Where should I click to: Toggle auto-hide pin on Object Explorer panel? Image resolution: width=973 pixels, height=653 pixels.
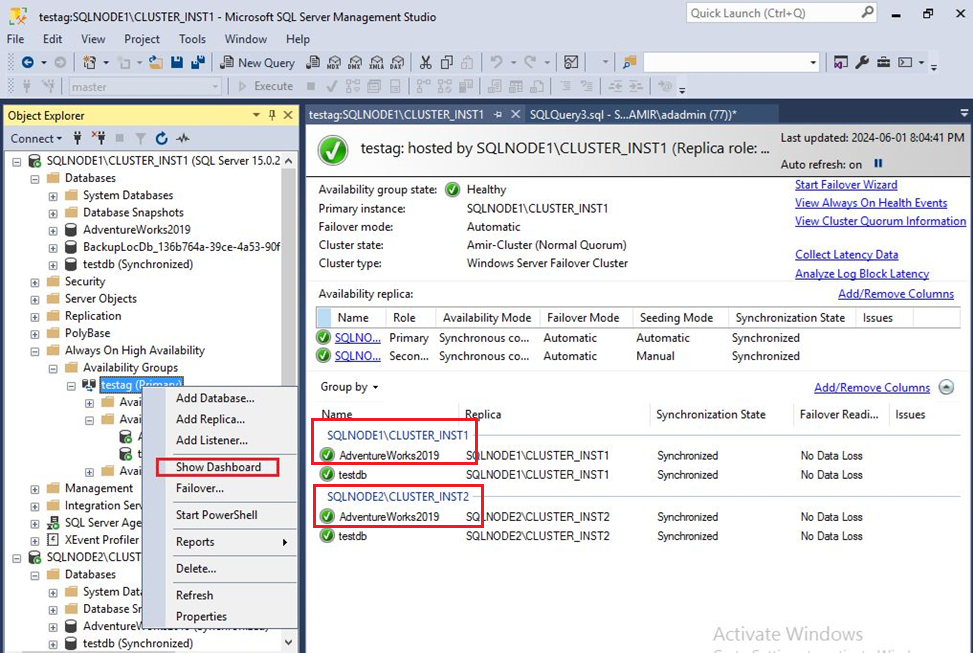272,115
